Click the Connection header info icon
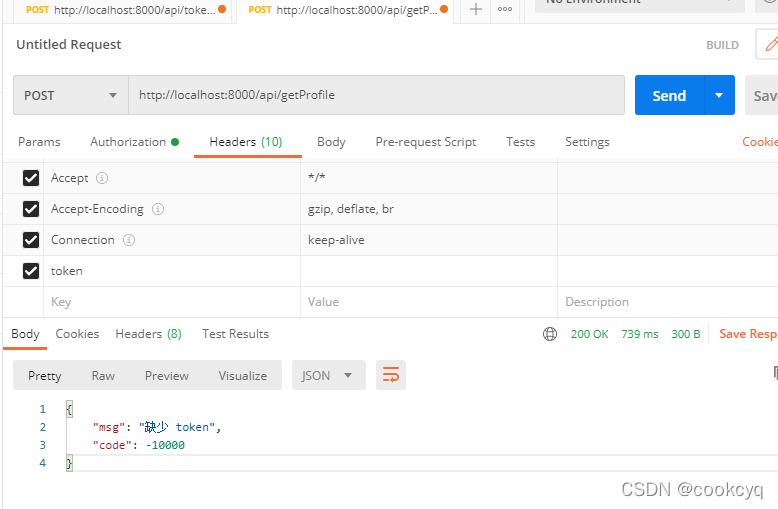778x509 pixels. point(129,240)
